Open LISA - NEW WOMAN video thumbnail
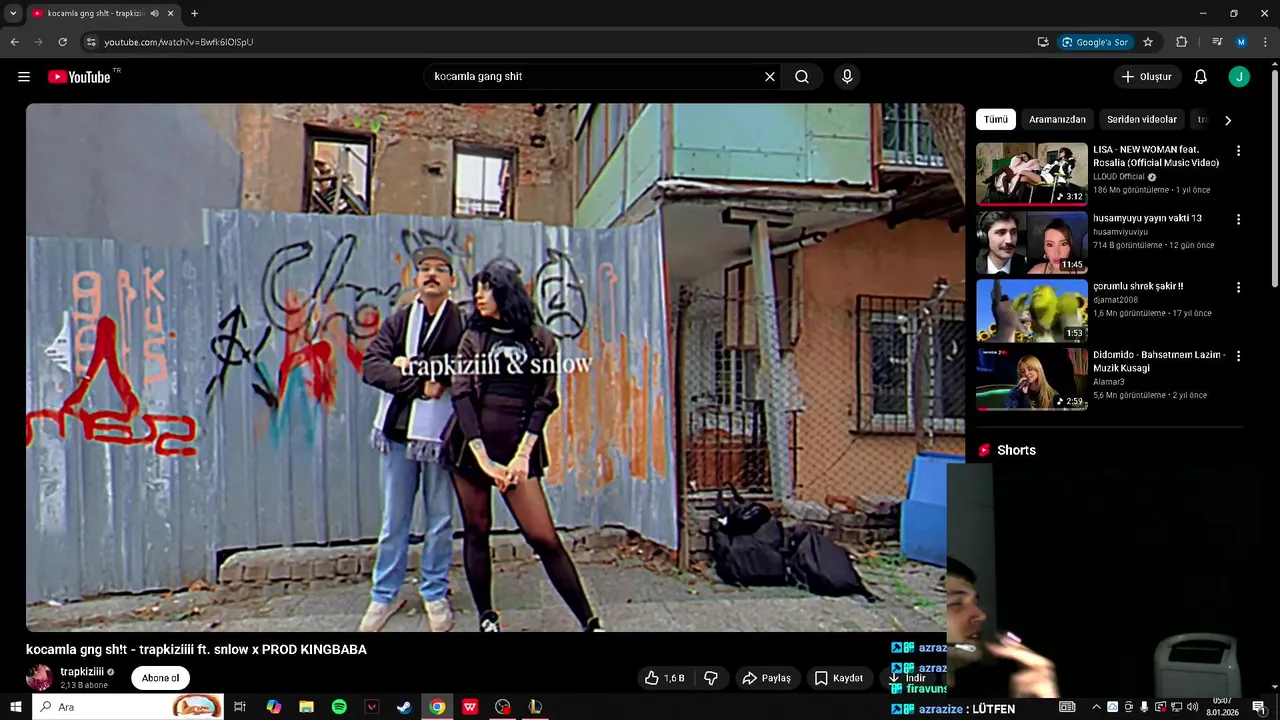The height and width of the screenshot is (720, 1280). [1032, 174]
